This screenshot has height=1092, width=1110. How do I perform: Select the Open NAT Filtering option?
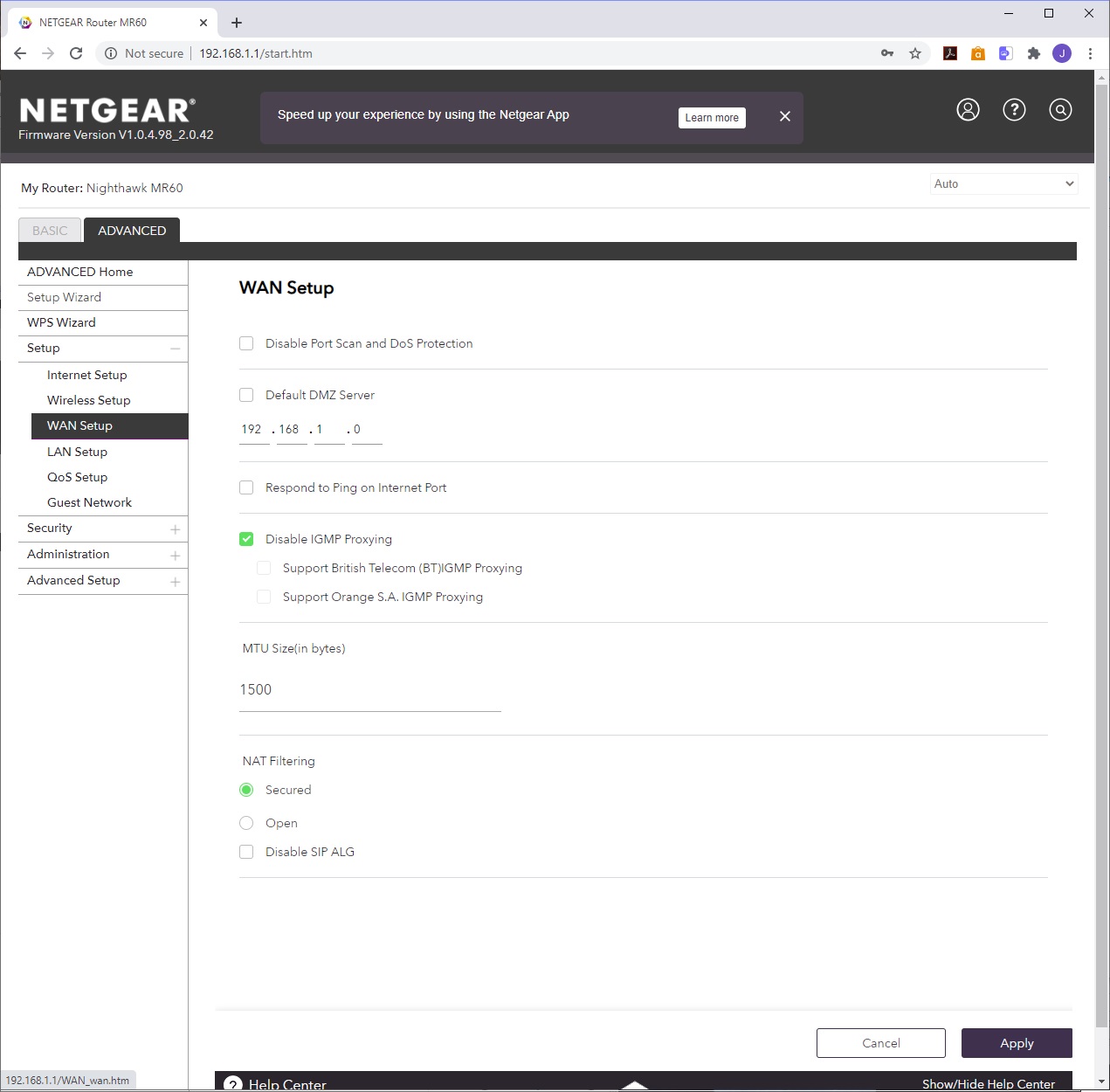coord(246,823)
